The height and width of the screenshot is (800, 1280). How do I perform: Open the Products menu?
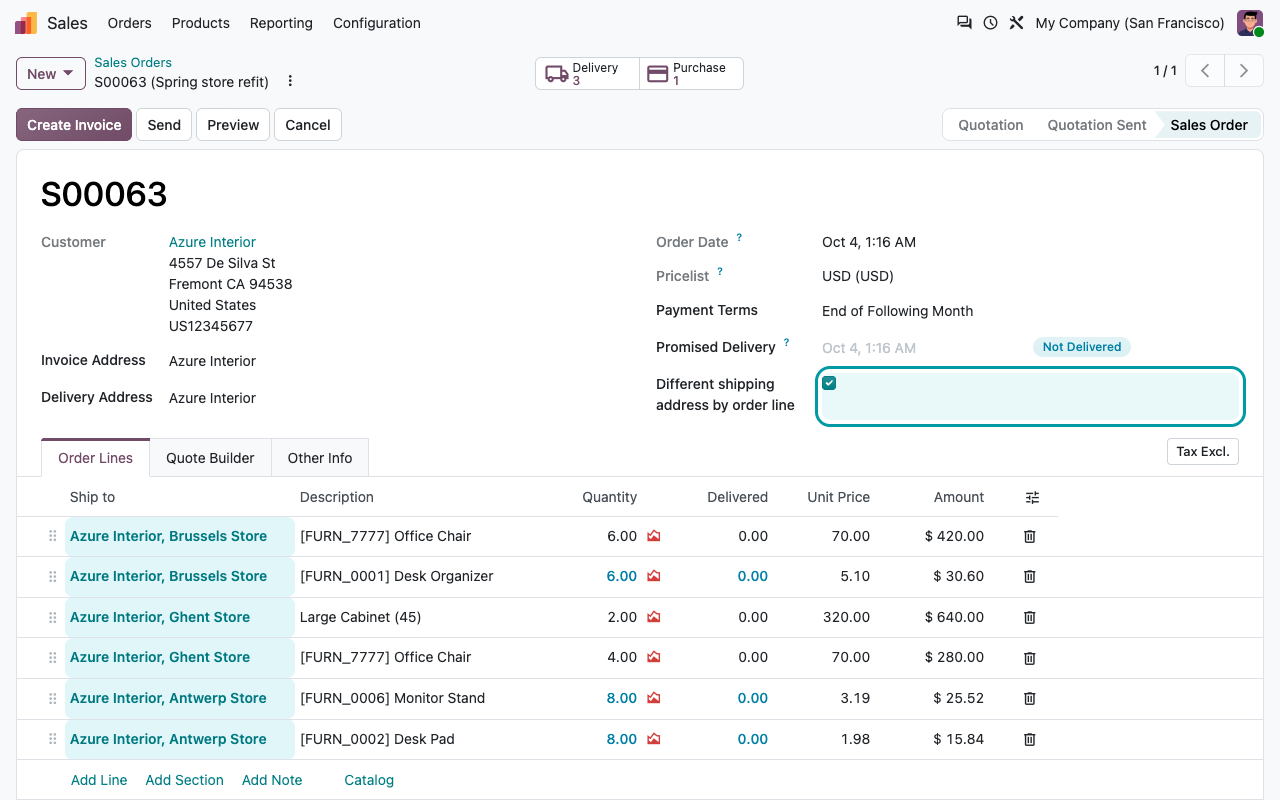[x=201, y=23]
